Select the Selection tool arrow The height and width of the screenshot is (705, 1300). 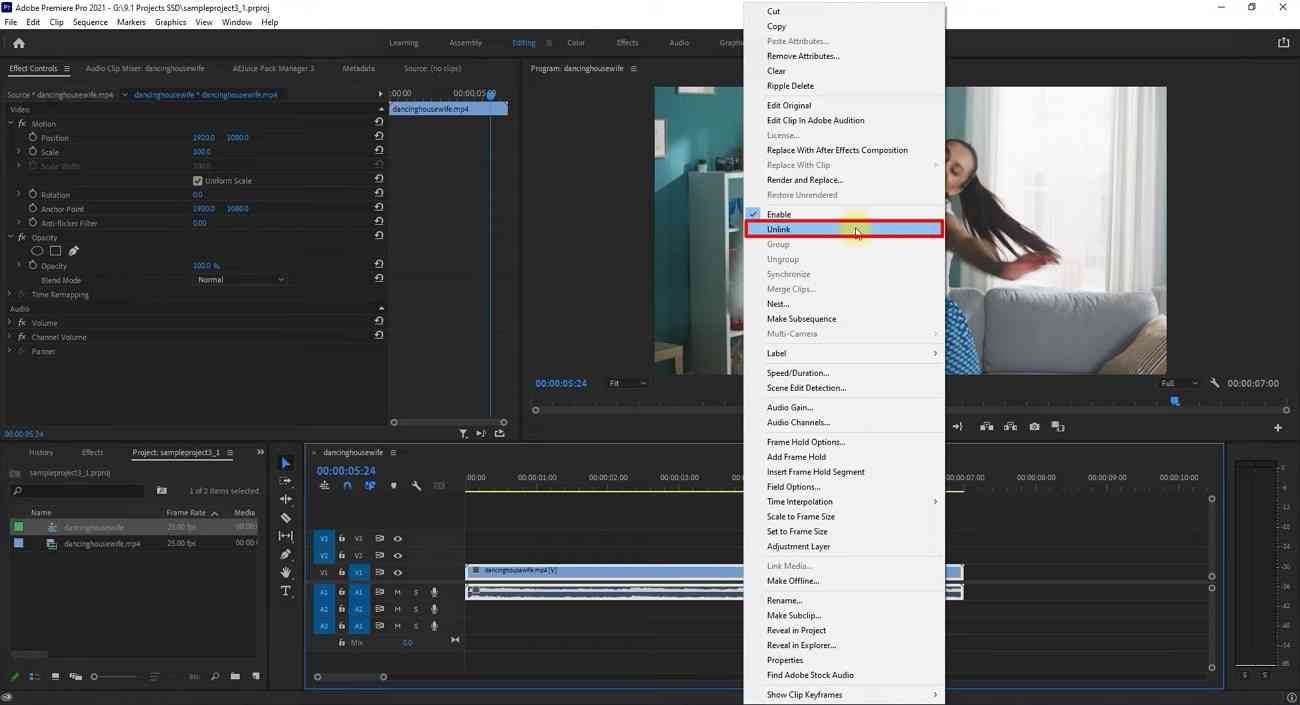(x=286, y=463)
